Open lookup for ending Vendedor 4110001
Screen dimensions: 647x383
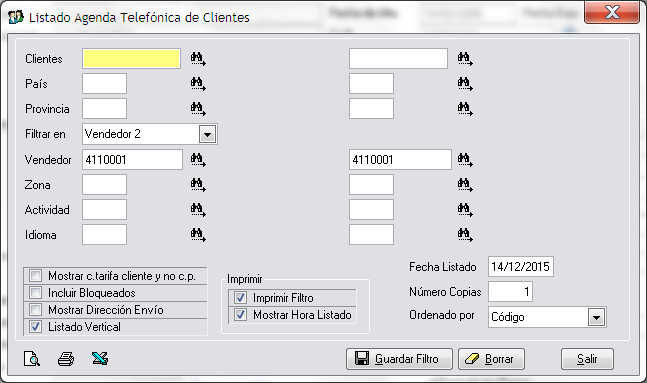(465, 160)
